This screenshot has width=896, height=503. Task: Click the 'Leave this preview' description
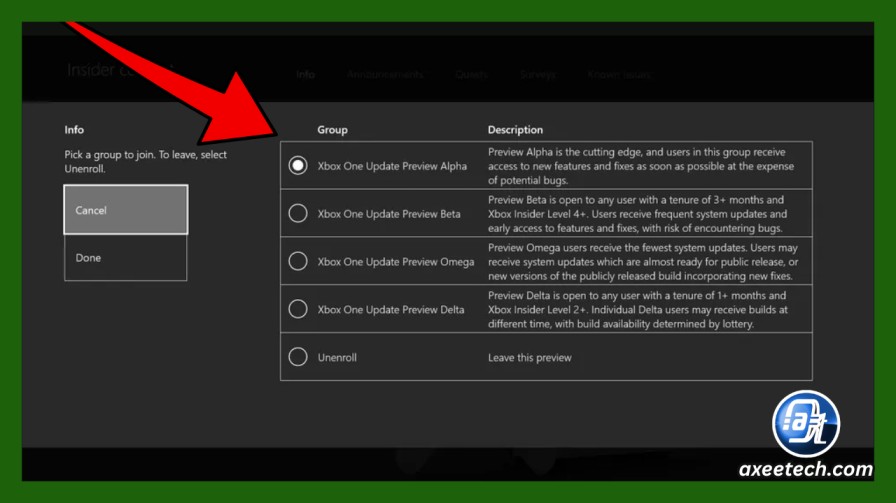pos(530,358)
